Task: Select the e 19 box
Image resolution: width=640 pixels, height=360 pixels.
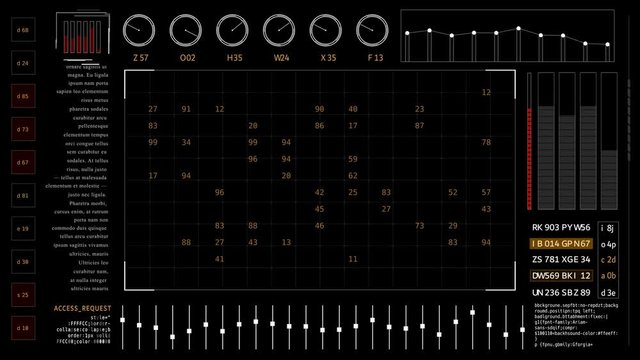Action: [x=23, y=229]
